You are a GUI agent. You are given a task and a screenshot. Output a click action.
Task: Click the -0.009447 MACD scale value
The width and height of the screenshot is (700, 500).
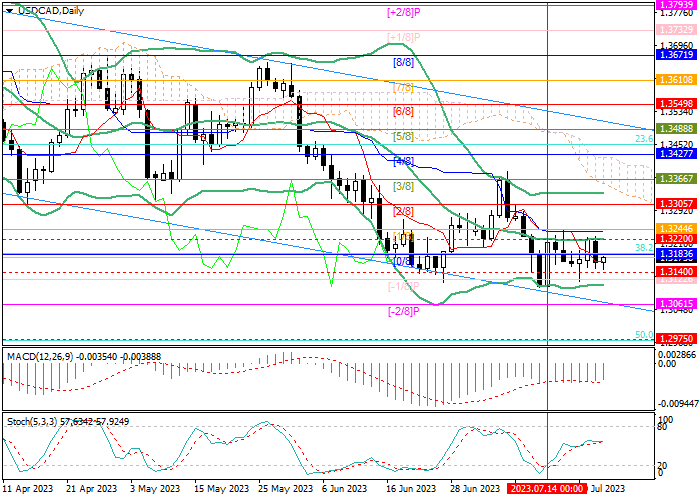click(678, 404)
